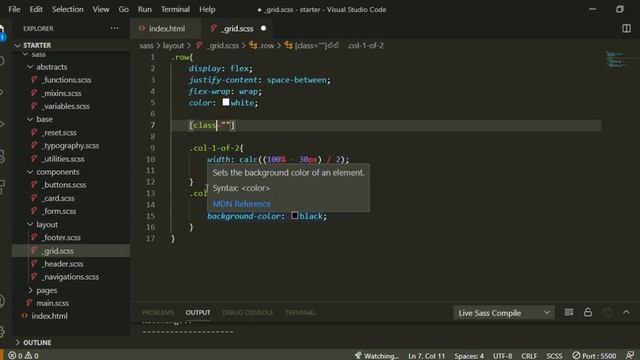Open the MDN Reference link
Screen dimensions: 640x360
pyautogui.click(x=241, y=203)
